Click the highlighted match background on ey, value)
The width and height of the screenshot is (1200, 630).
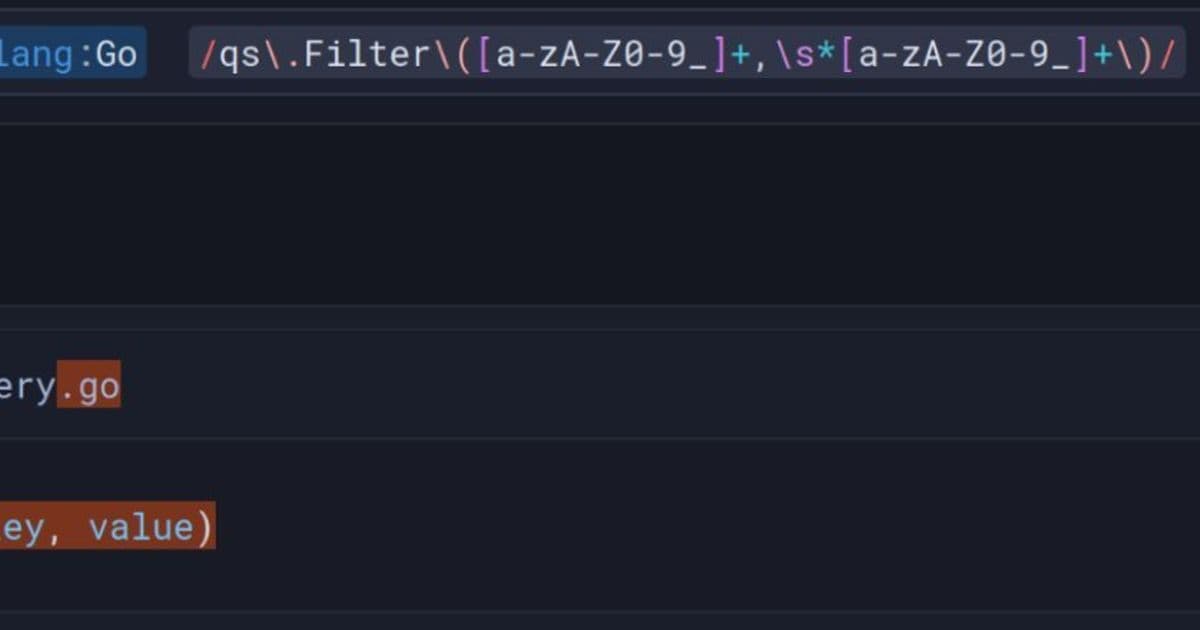(110, 527)
